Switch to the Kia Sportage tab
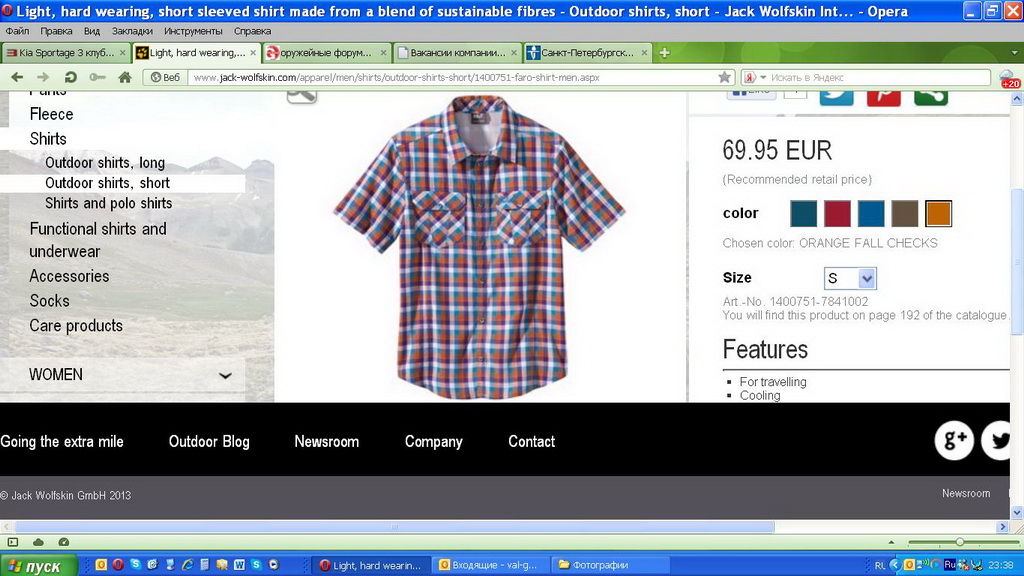This screenshot has width=1024, height=576. click(x=60, y=53)
